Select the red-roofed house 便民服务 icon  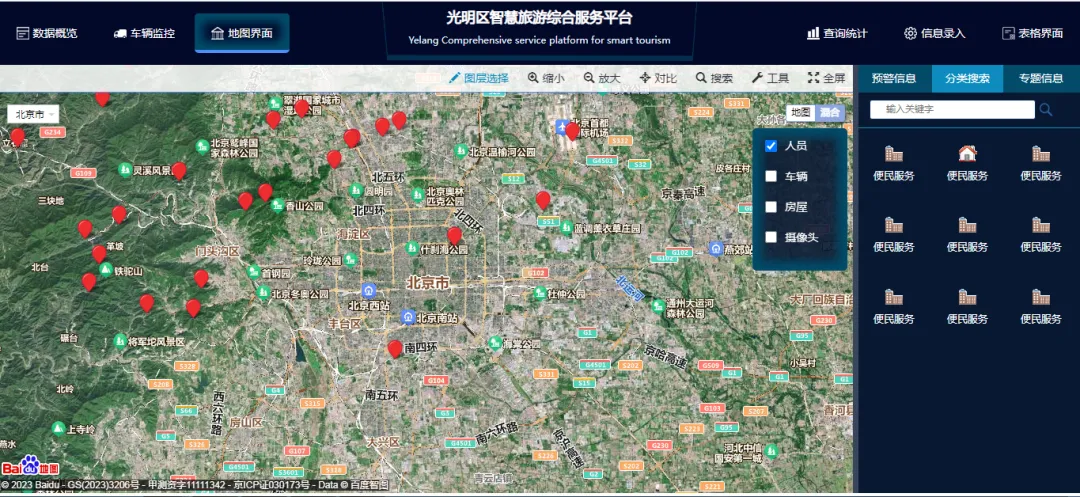pos(967,154)
